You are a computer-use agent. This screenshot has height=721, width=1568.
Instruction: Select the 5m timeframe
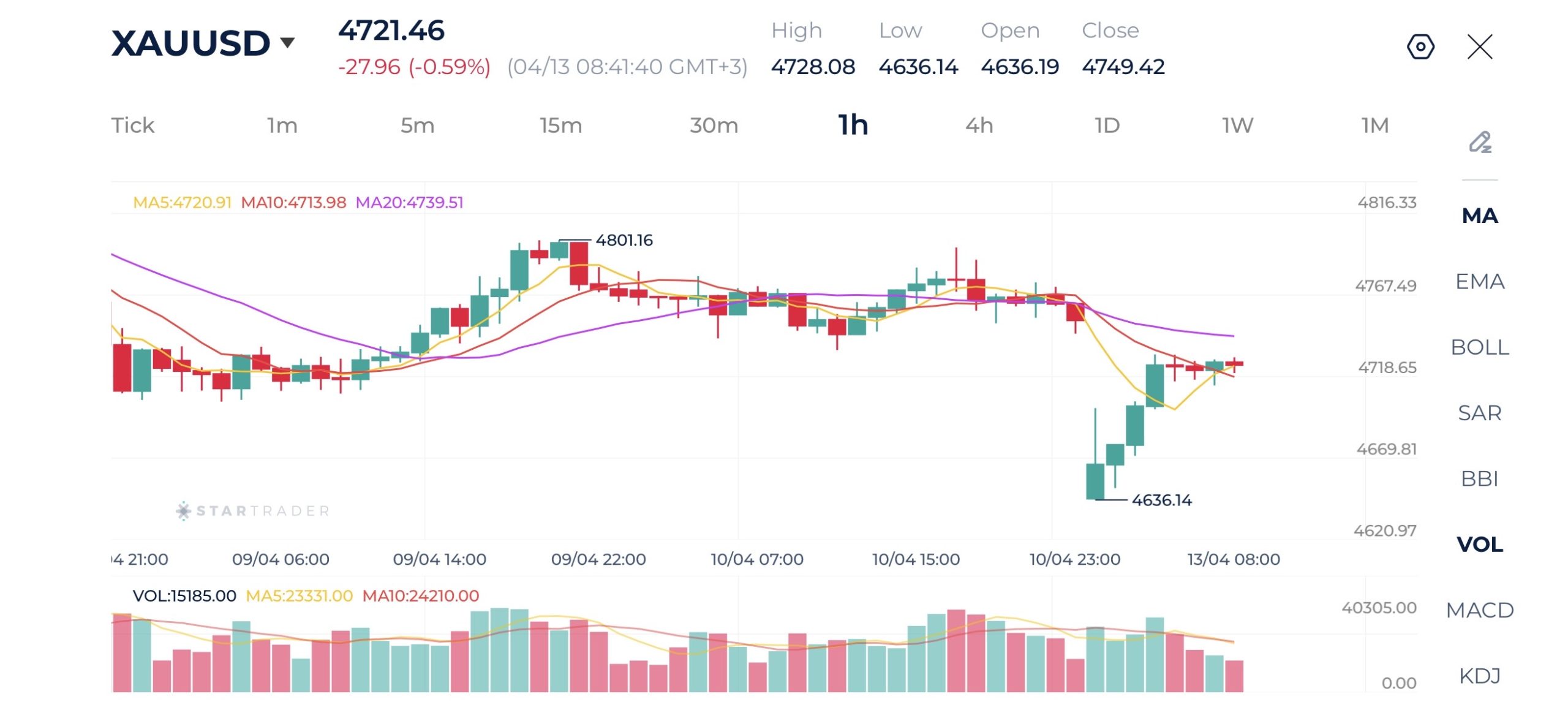click(417, 126)
